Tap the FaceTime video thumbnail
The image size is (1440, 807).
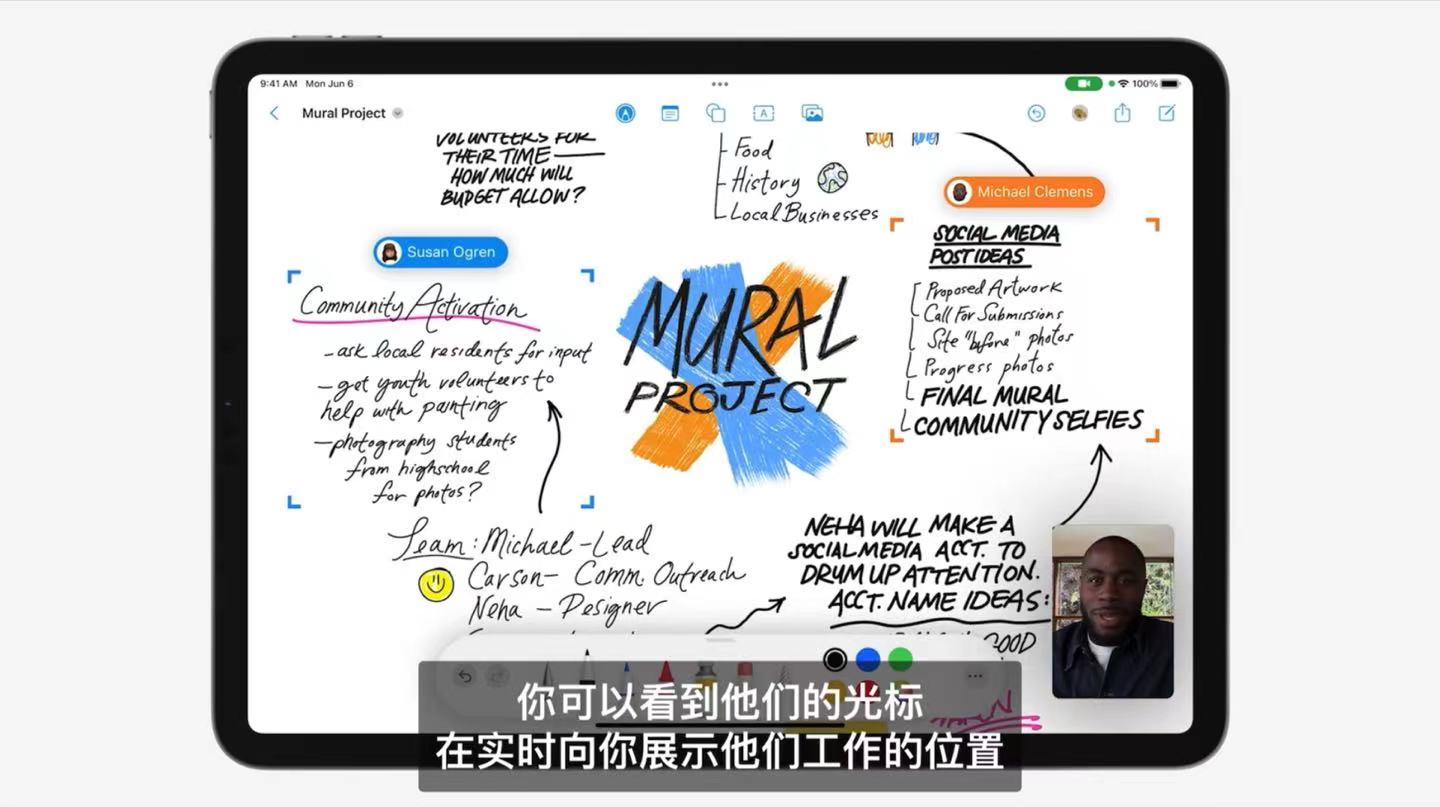pos(1112,612)
